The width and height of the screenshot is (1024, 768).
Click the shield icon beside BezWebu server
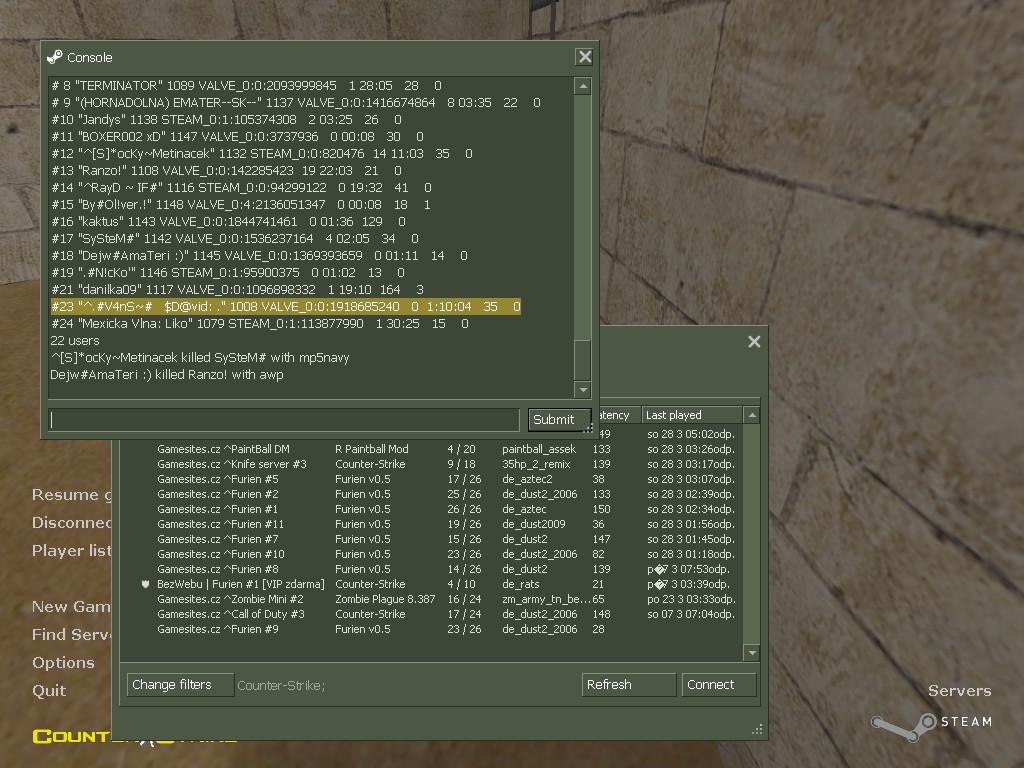[x=146, y=584]
